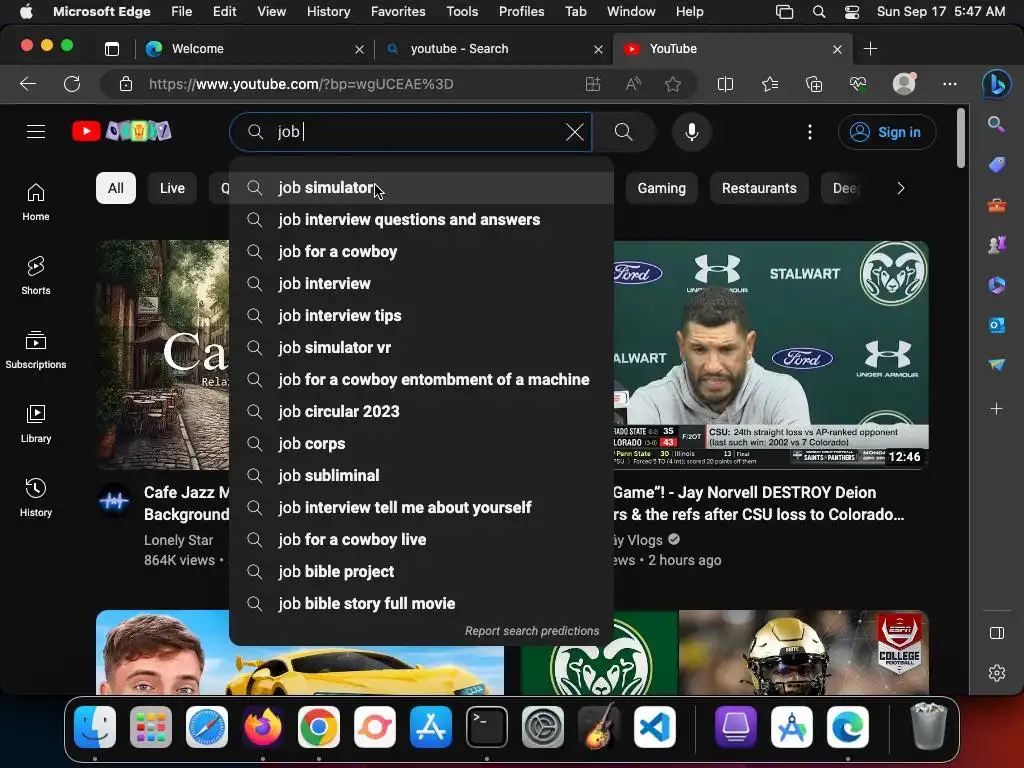Open History in YouTube sidebar
Screen dimensions: 1024x768
(x=36, y=498)
